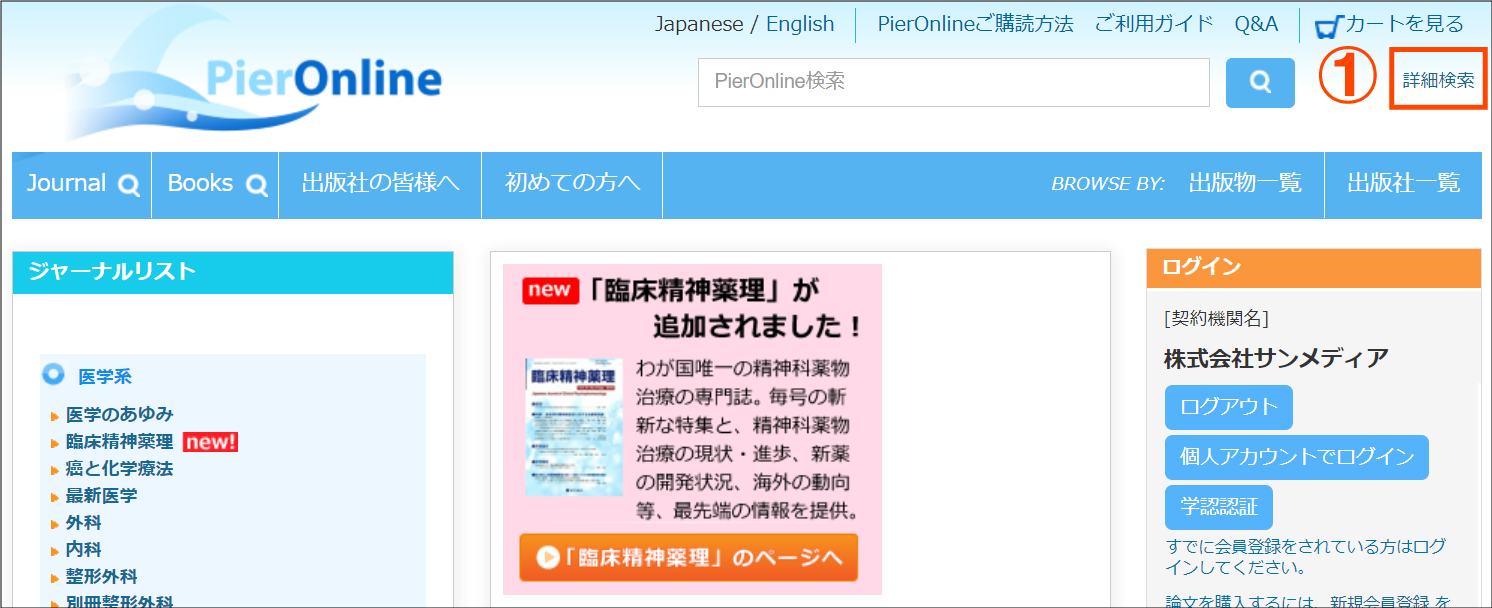Browse by 出版物一覧
Image resolution: width=1492 pixels, height=608 pixels.
(x=1245, y=184)
